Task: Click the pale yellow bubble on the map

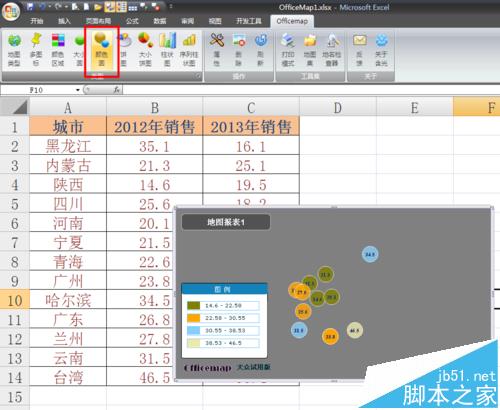Action: pos(355,330)
